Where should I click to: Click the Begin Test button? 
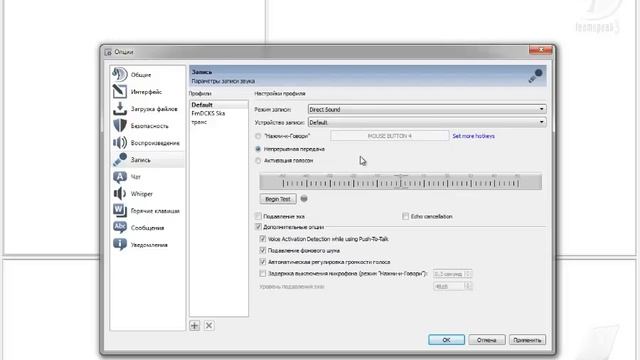pyautogui.click(x=278, y=199)
